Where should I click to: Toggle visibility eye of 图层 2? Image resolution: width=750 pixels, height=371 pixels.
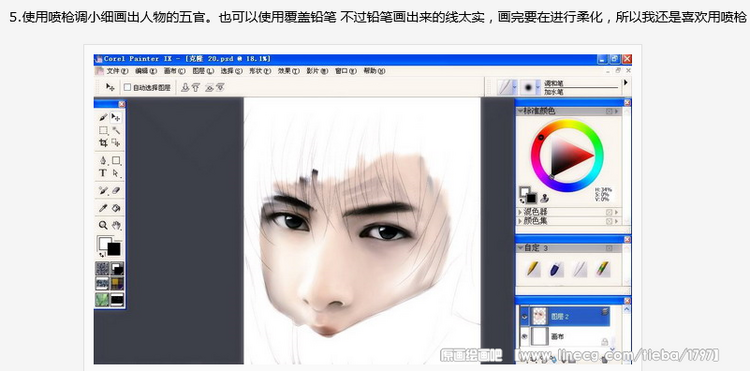pos(524,316)
